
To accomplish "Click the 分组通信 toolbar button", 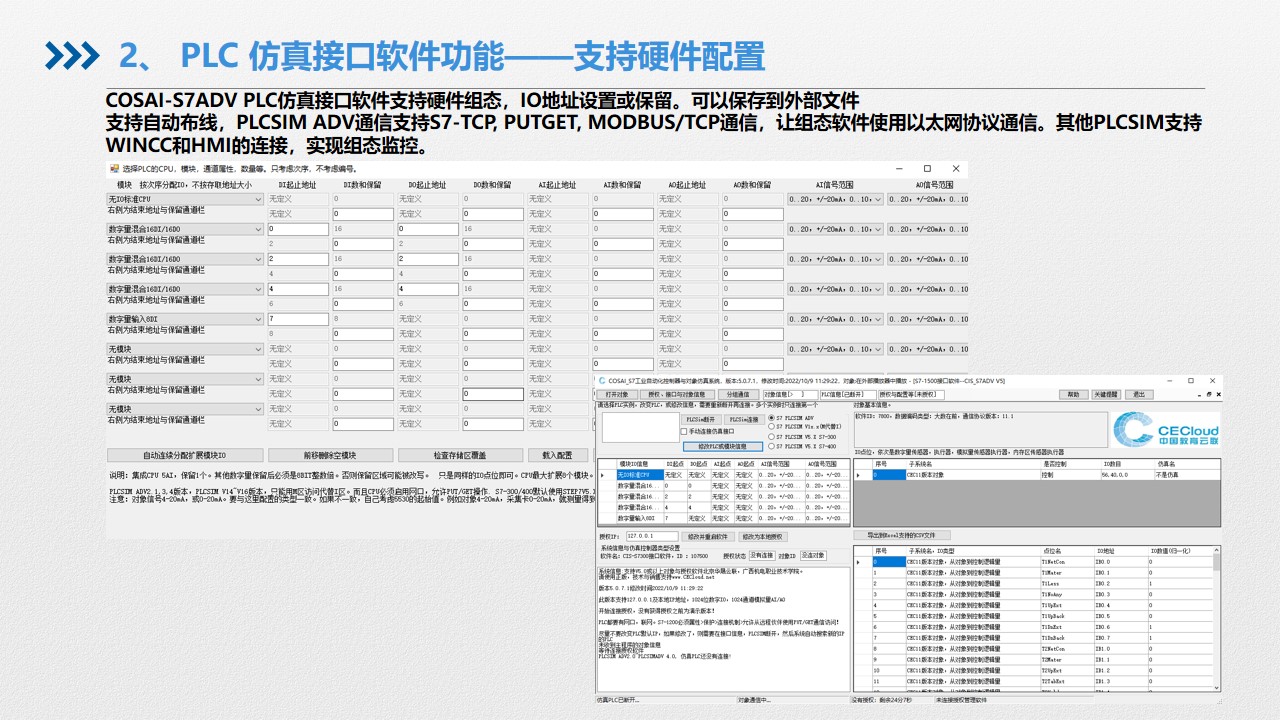I will click(737, 394).
